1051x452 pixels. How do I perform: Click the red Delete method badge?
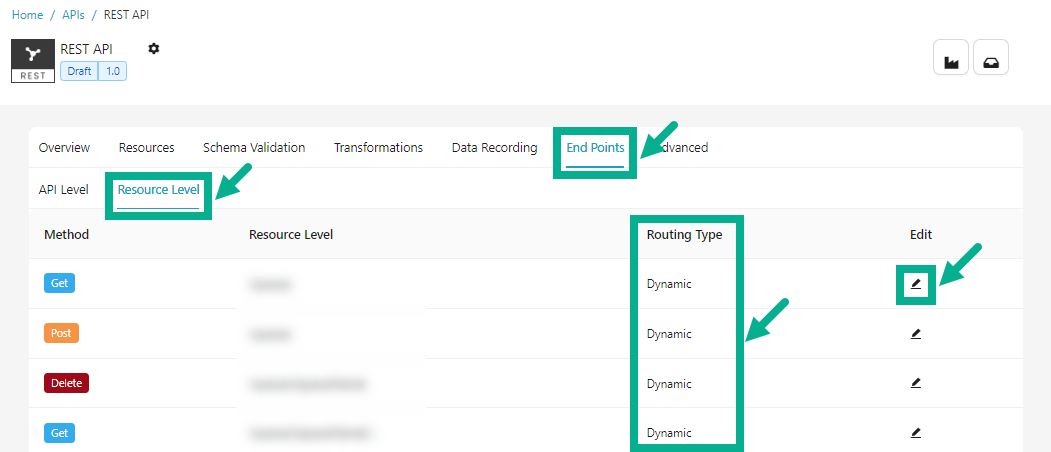click(x=66, y=383)
